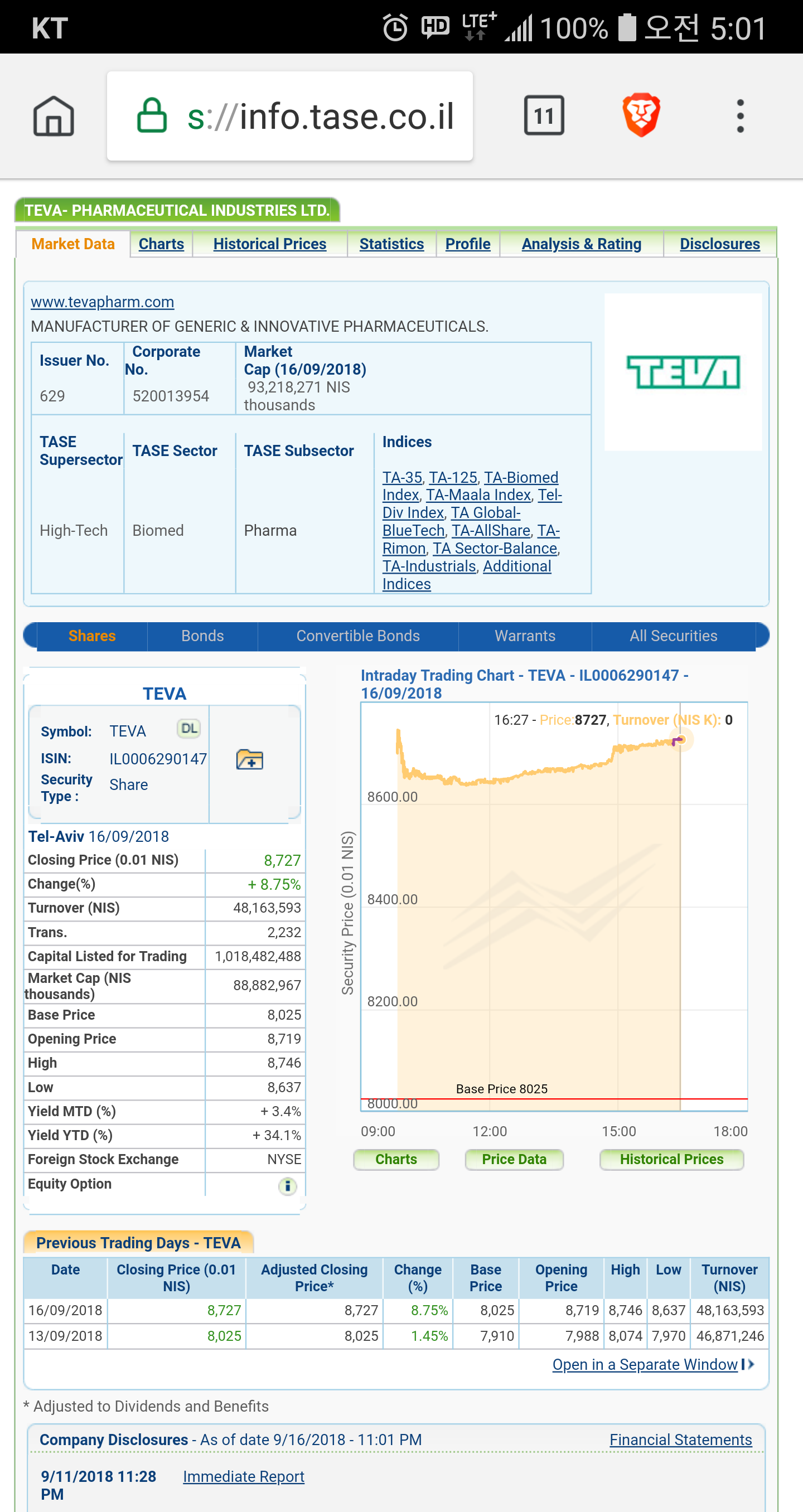
Task: Click the Turnover value 48,163,593 in summary
Action: pyautogui.click(x=267, y=908)
